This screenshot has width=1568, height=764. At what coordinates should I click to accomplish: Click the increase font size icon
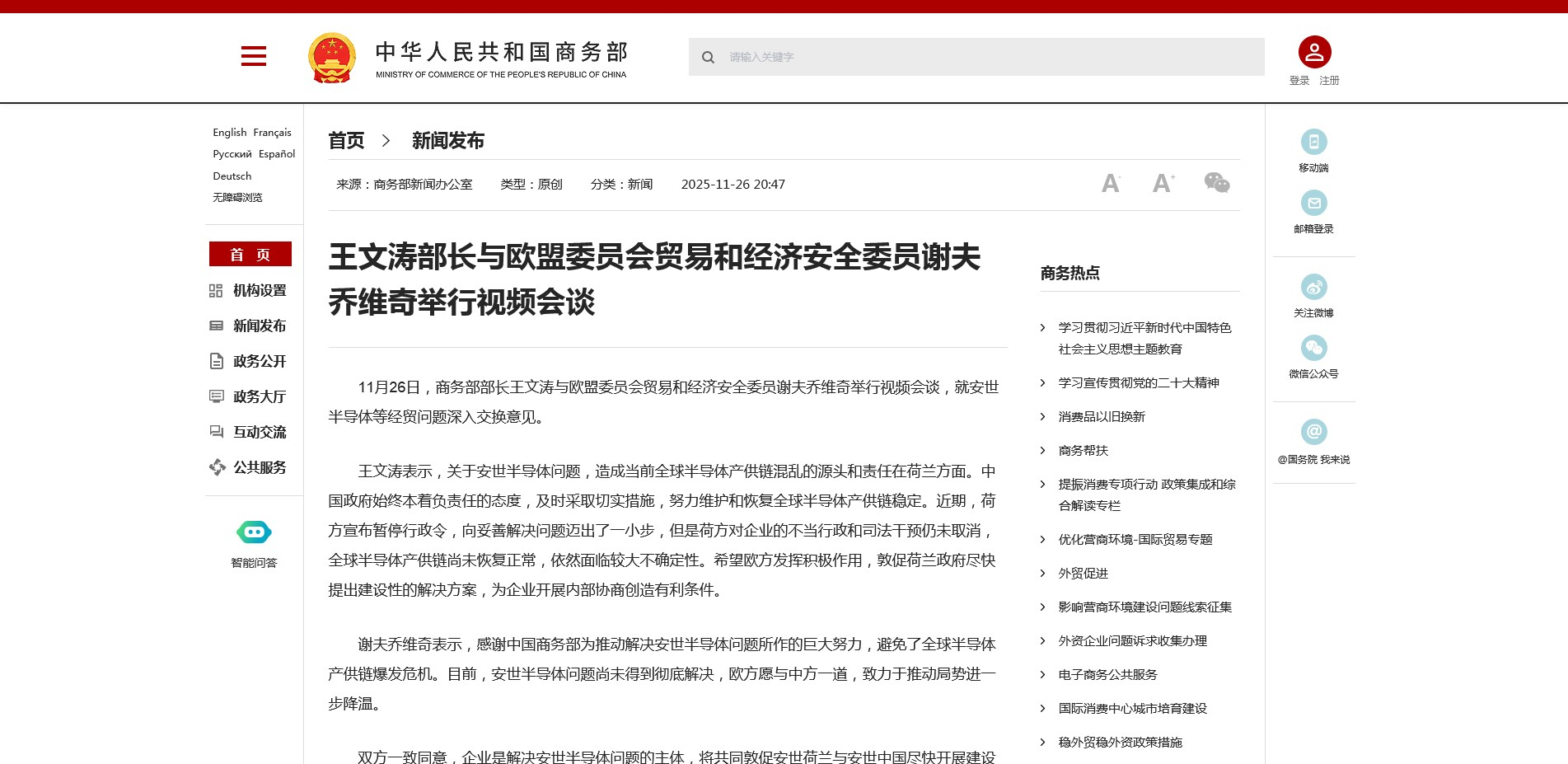click(1163, 183)
